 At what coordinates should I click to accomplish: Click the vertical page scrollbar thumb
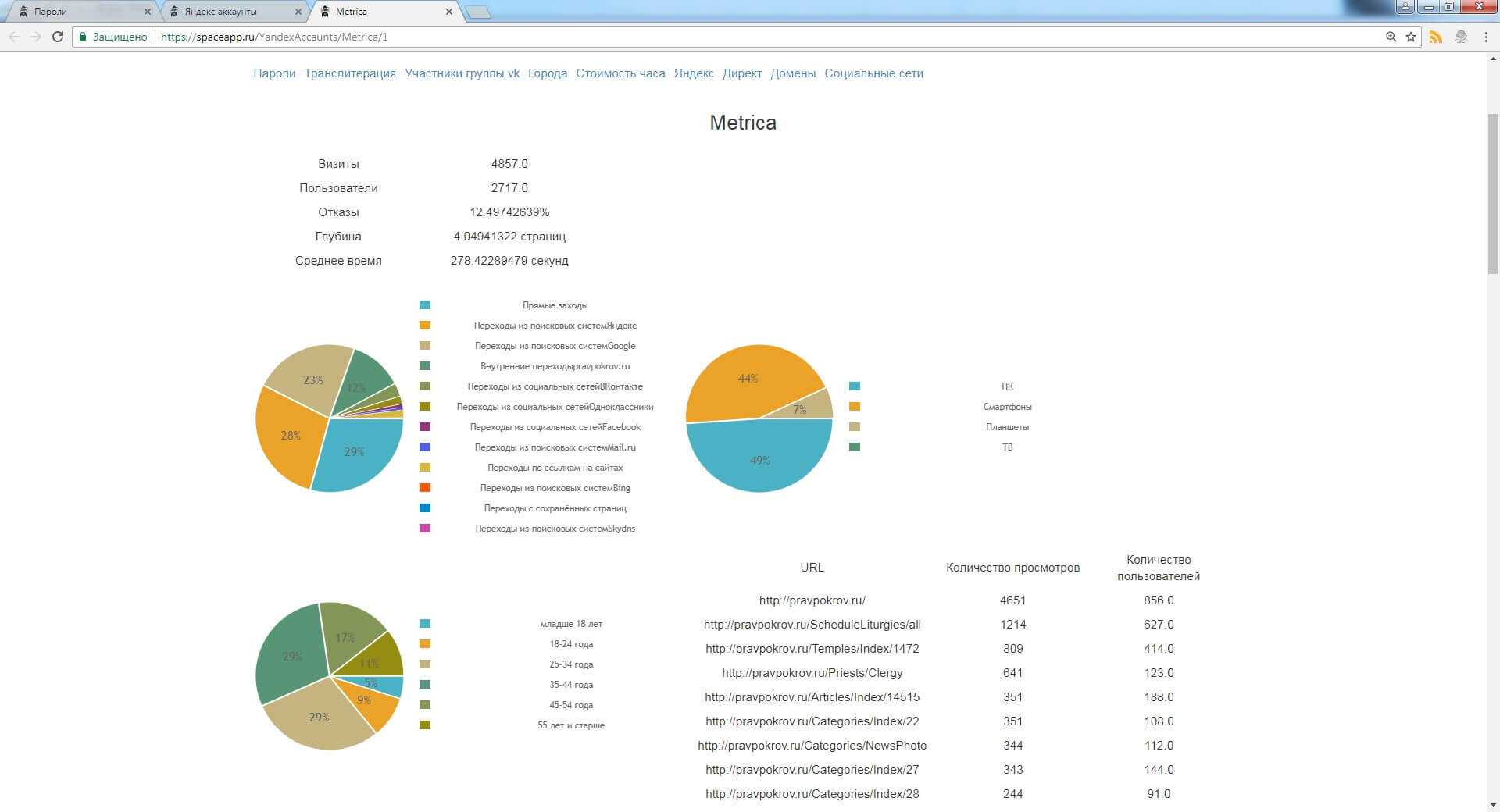click(1493, 194)
